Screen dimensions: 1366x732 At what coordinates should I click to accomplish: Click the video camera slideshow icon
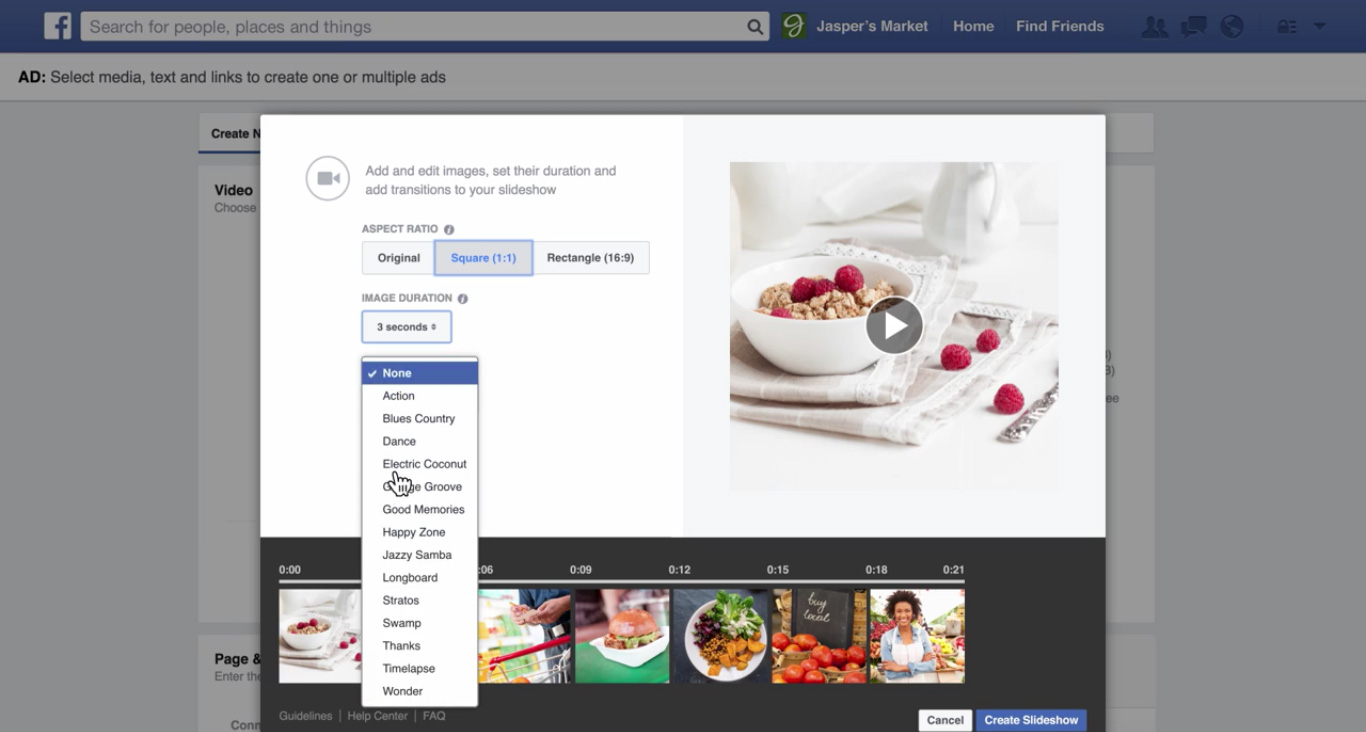click(328, 179)
